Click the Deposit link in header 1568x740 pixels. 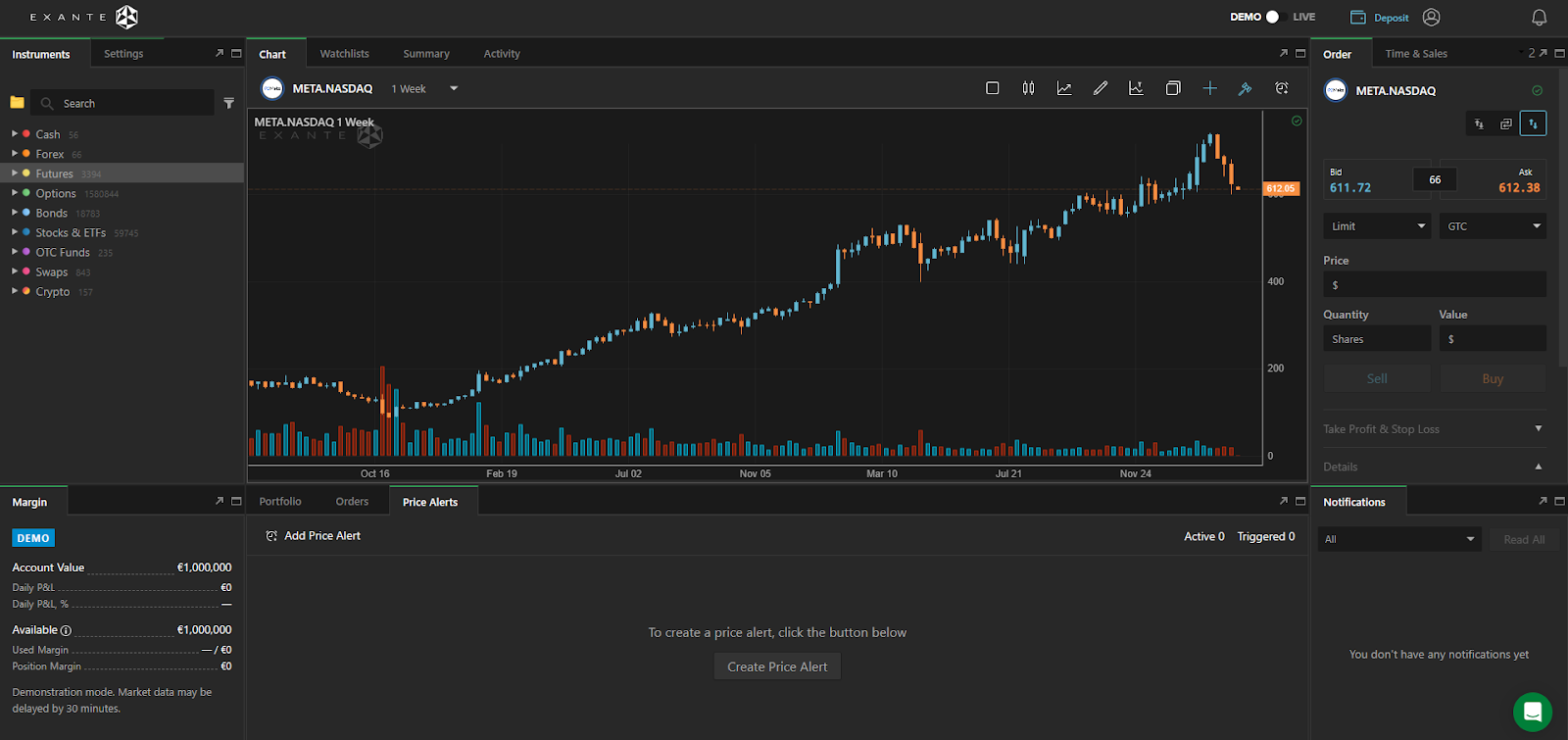[1391, 18]
